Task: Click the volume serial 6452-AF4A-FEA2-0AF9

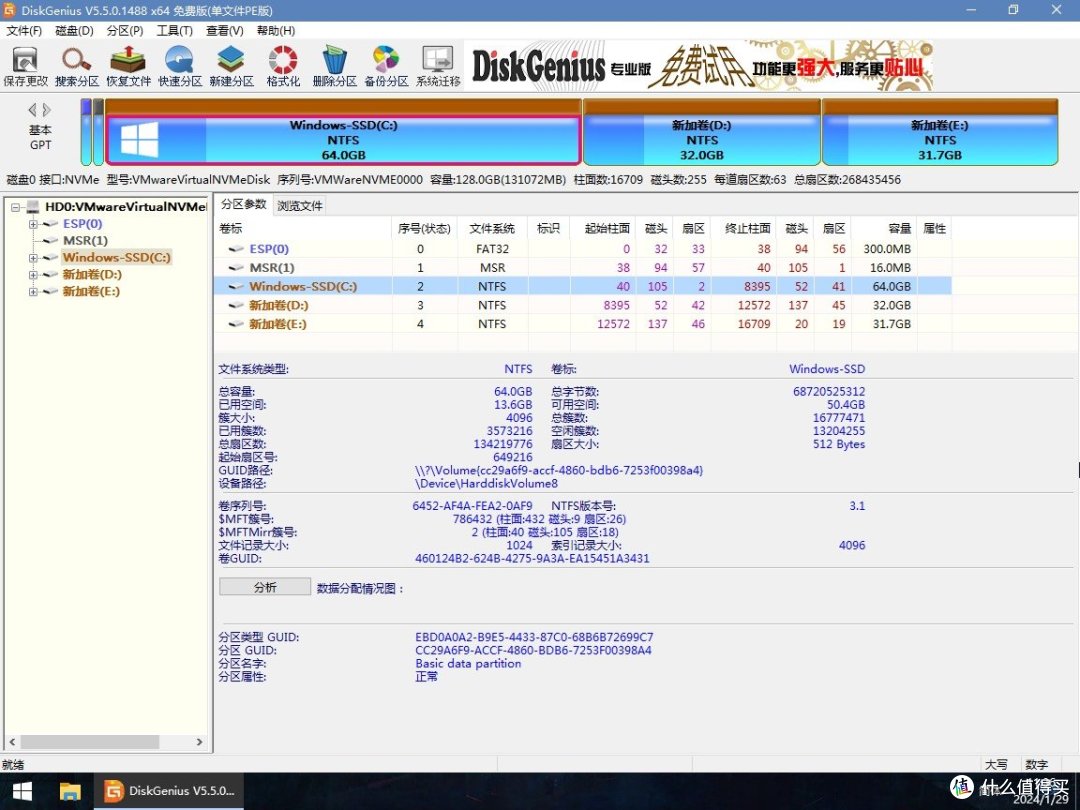Action: click(x=472, y=506)
